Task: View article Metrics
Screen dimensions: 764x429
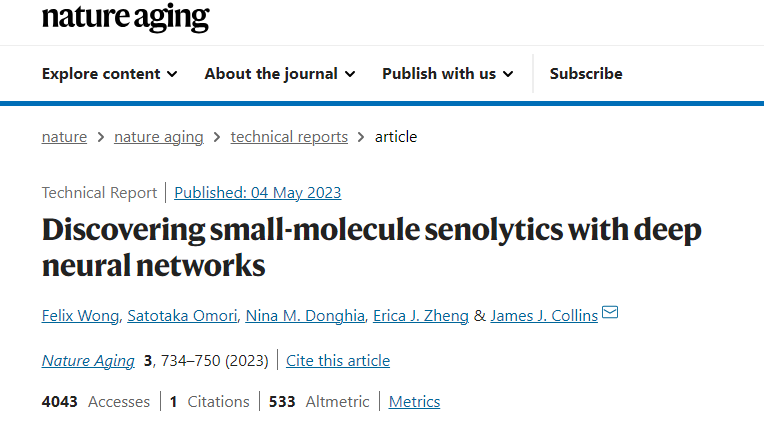Action: pos(414,402)
